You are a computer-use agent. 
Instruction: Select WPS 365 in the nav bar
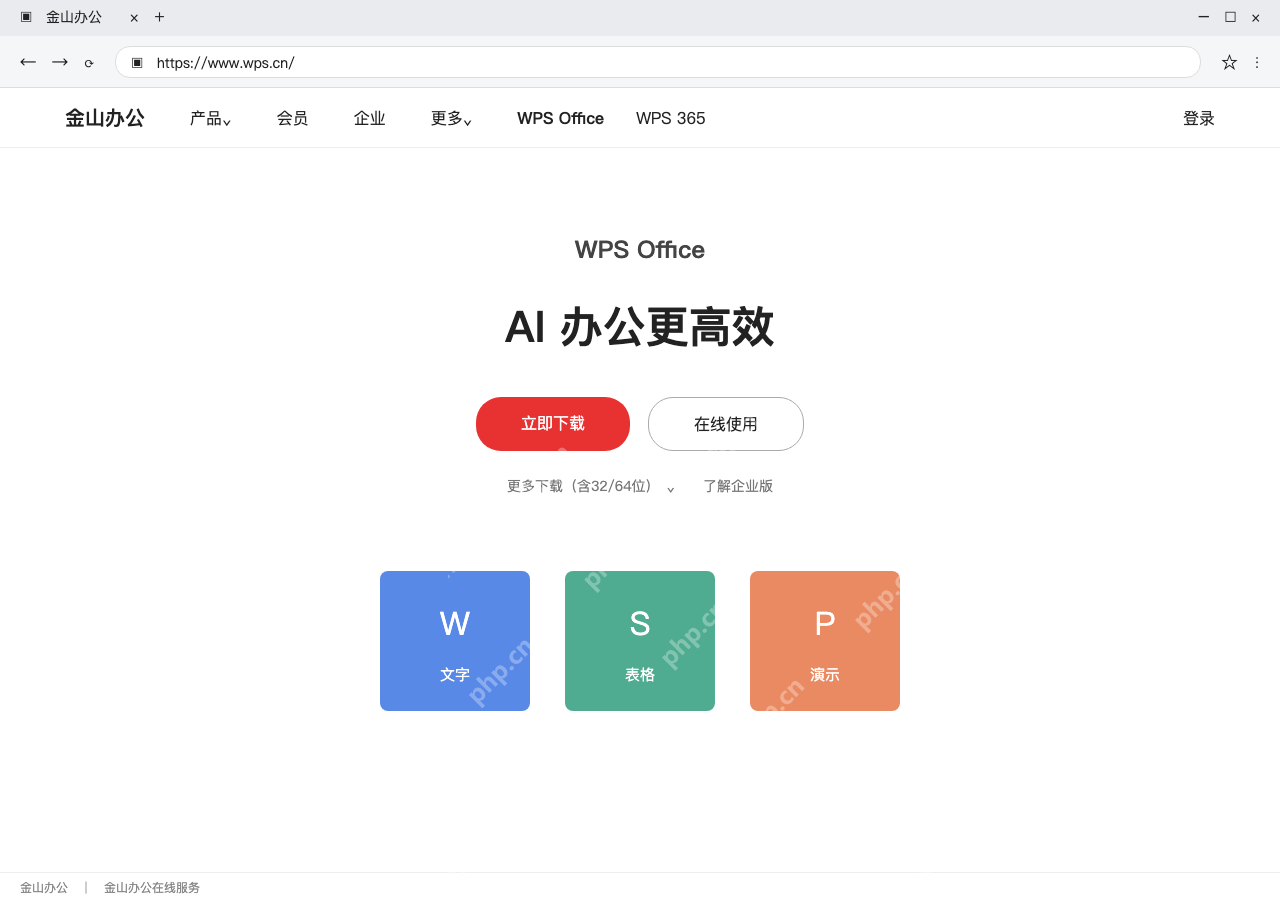(x=670, y=118)
